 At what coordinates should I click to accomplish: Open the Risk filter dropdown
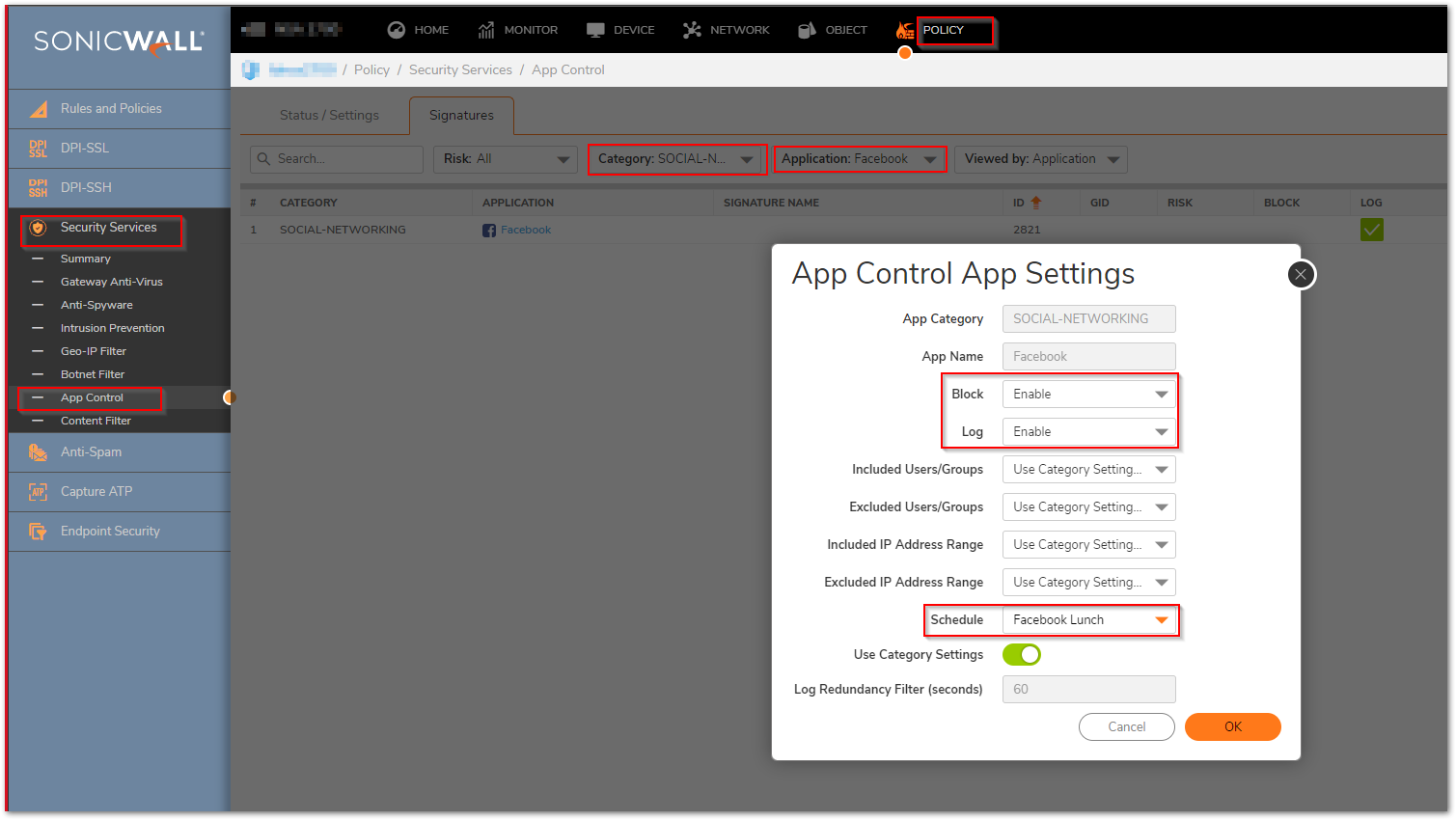pyautogui.click(x=506, y=159)
